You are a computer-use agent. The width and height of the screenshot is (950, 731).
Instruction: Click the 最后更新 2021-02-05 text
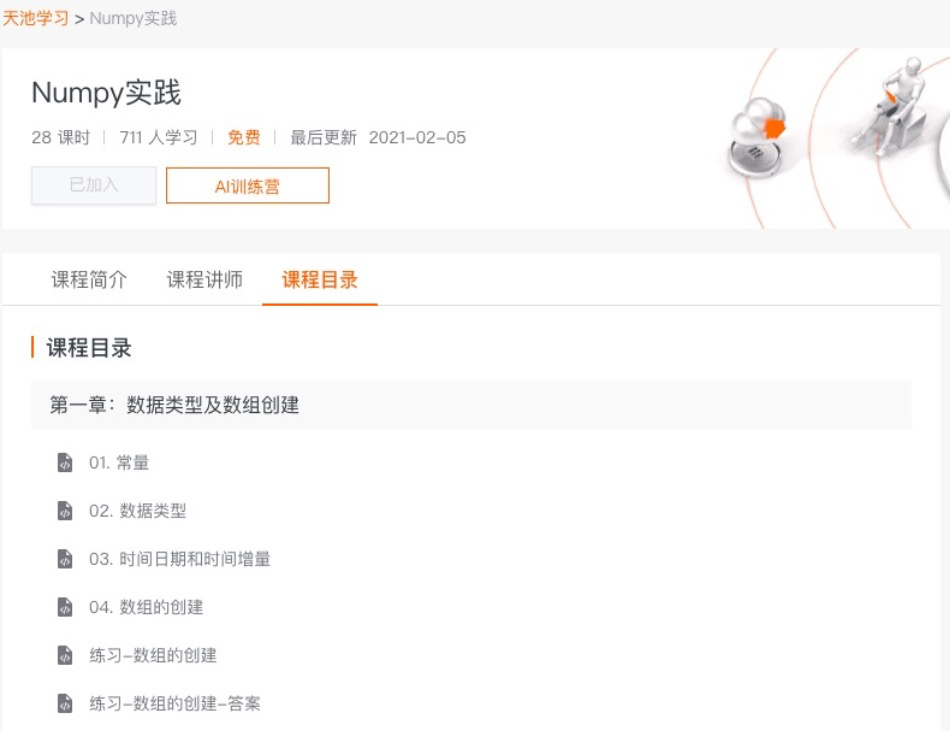pyautogui.click(x=378, y=137)
